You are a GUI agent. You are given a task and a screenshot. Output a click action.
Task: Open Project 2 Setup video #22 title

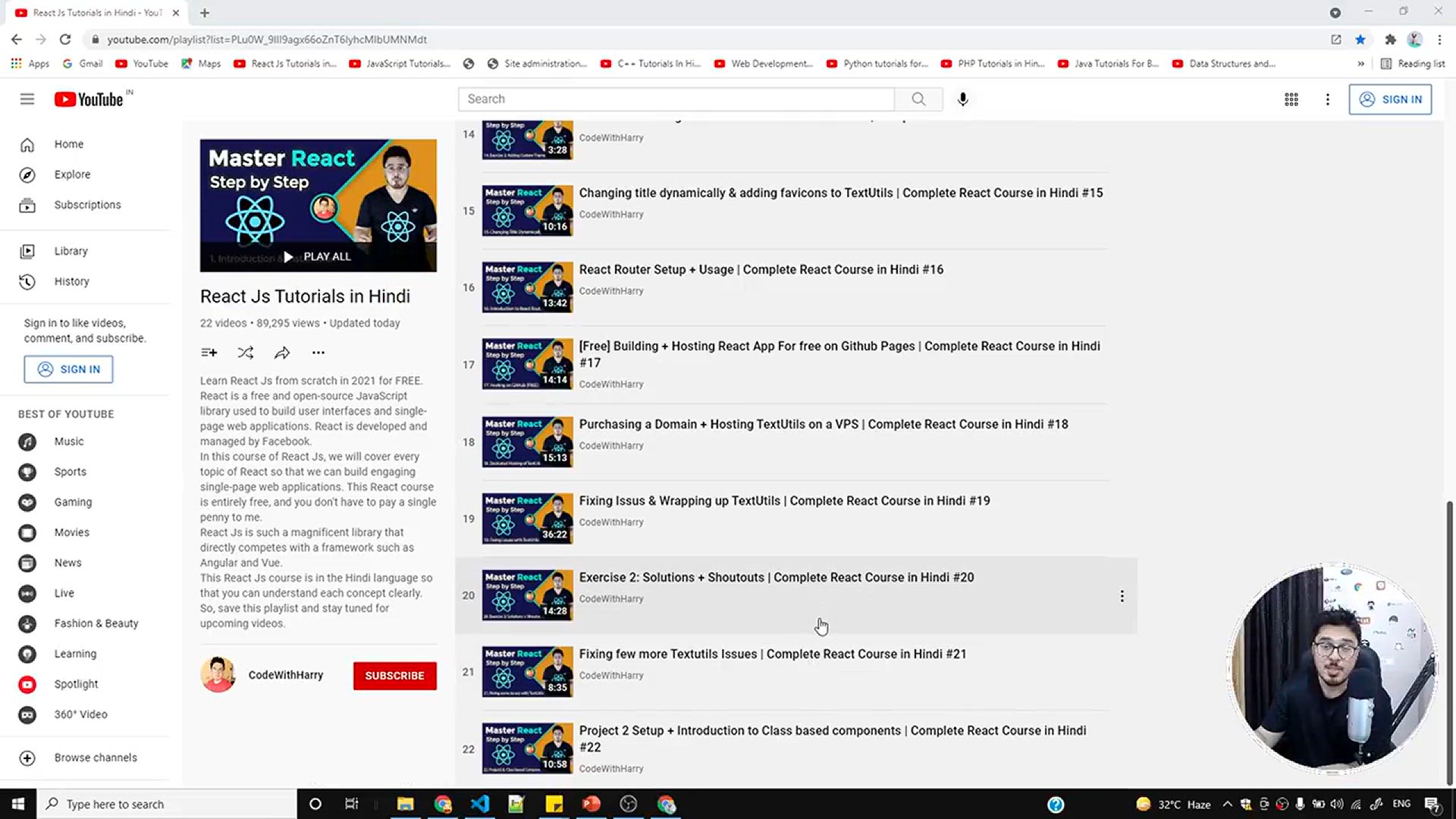[x=833, y=739]
